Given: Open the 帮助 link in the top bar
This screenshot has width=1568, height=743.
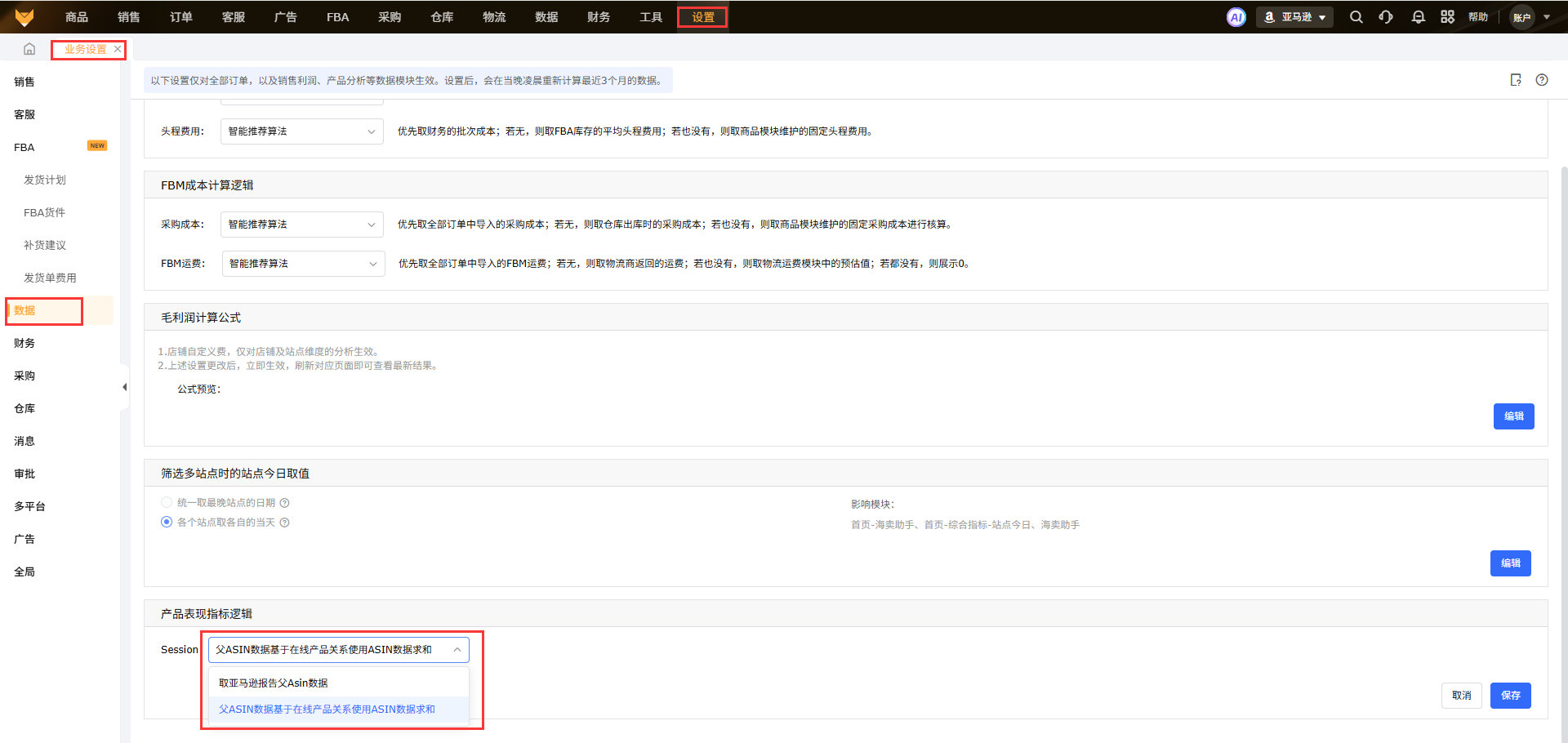Looking at the screenshot, I should (x=1478, y=17).
